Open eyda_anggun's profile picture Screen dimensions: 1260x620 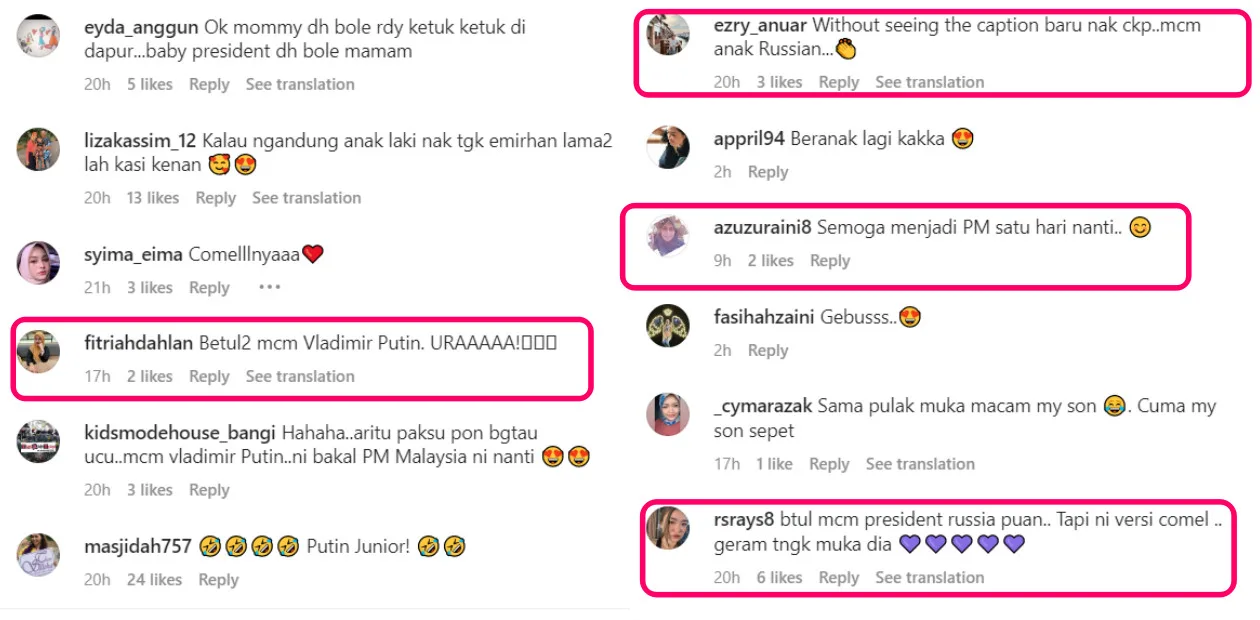(x=39, y=36)
